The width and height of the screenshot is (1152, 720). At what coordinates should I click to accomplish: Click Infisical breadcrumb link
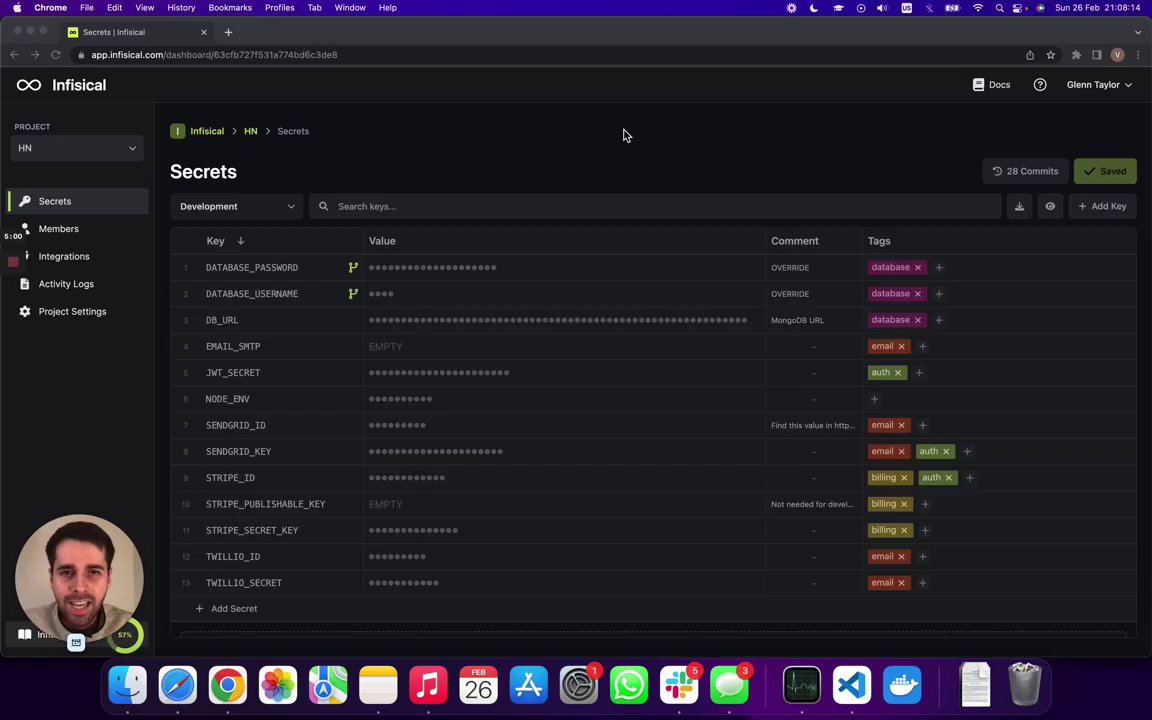pyautogui.click(x=207, y=132)
